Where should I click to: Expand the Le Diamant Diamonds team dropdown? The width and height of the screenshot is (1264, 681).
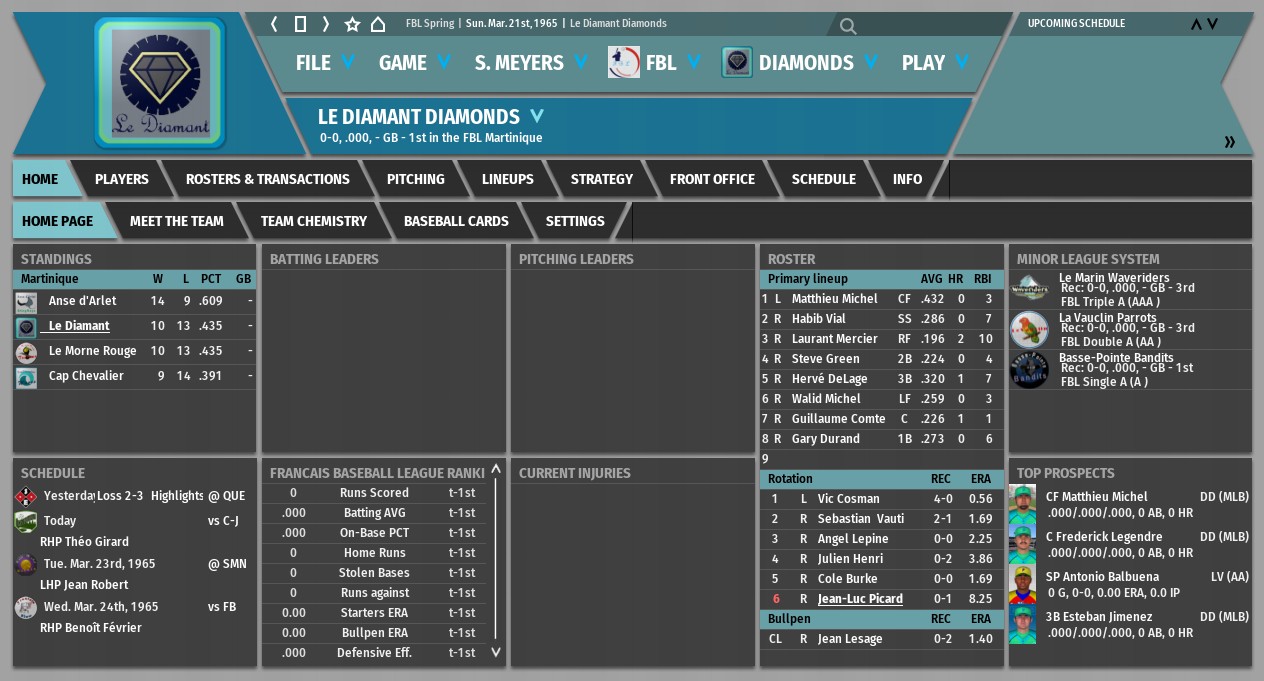coord(537,116)
